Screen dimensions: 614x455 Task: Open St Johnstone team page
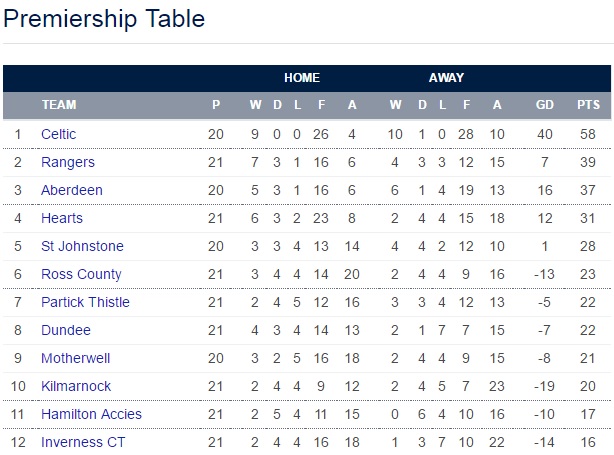(82, 246)
